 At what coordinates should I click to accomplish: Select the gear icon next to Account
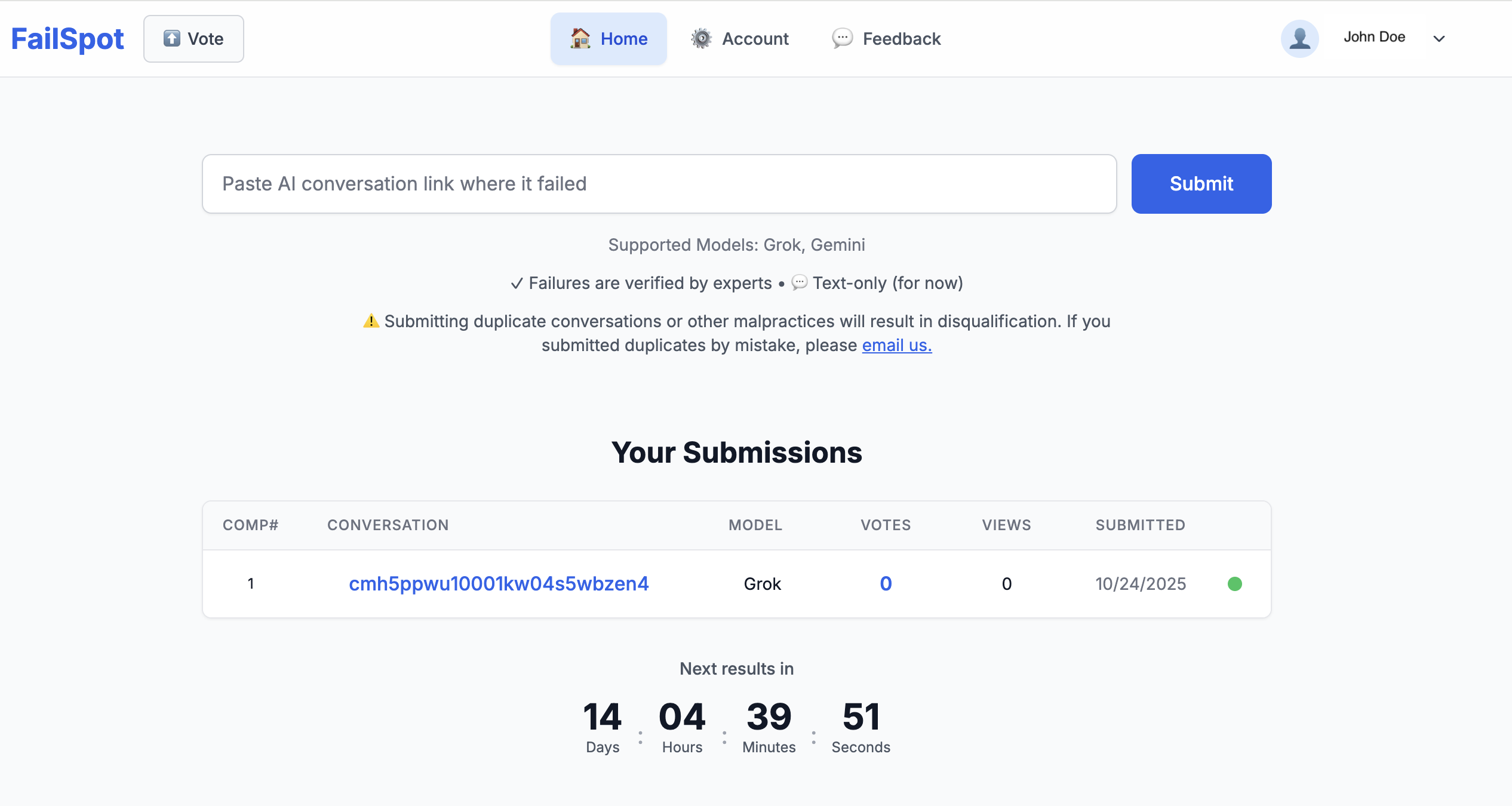[701, 38]
